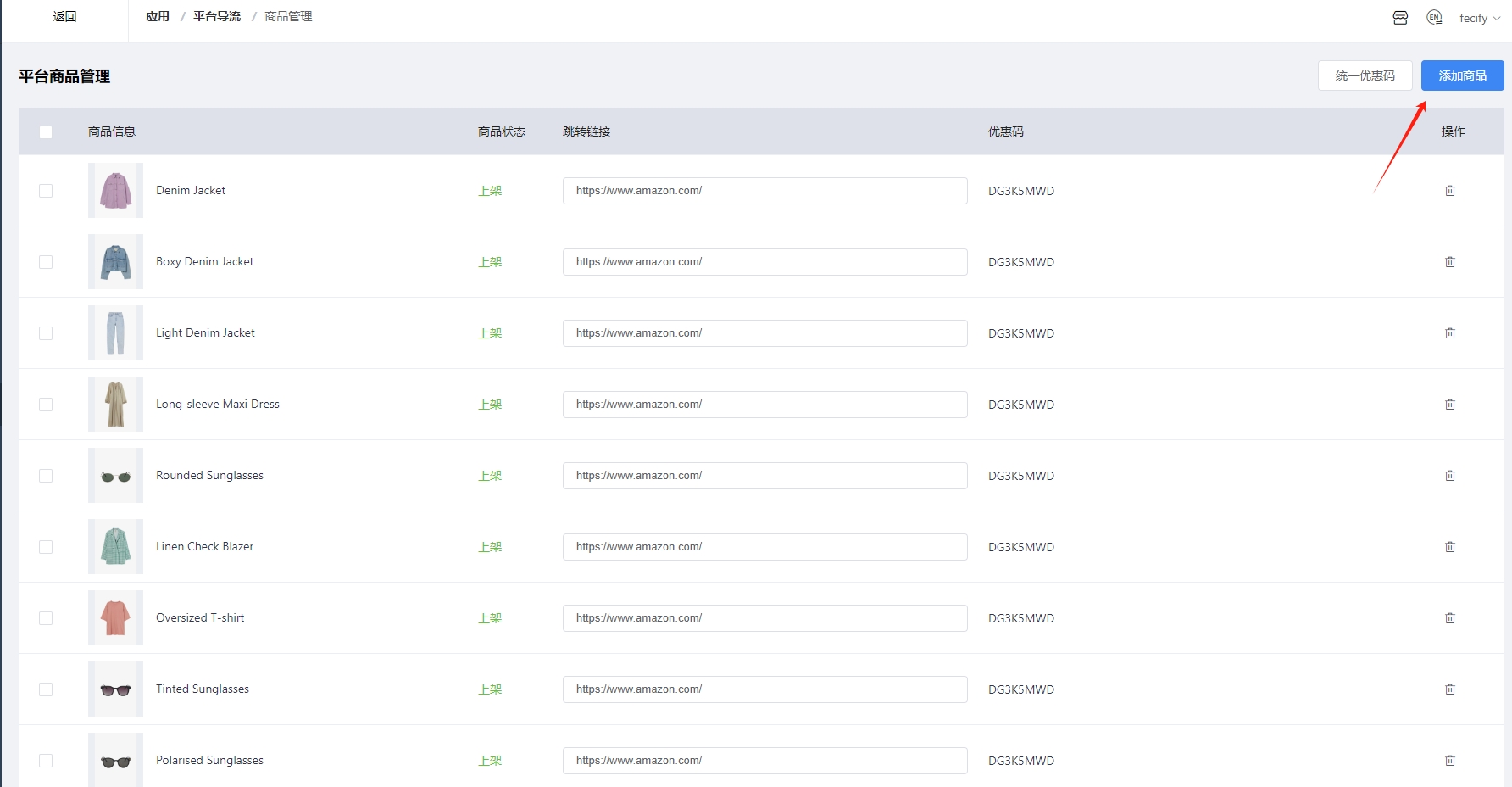1512x787 pixels.
Task: Click the product name 'Rounded Sunglasses'
Action: click(209, 476)
